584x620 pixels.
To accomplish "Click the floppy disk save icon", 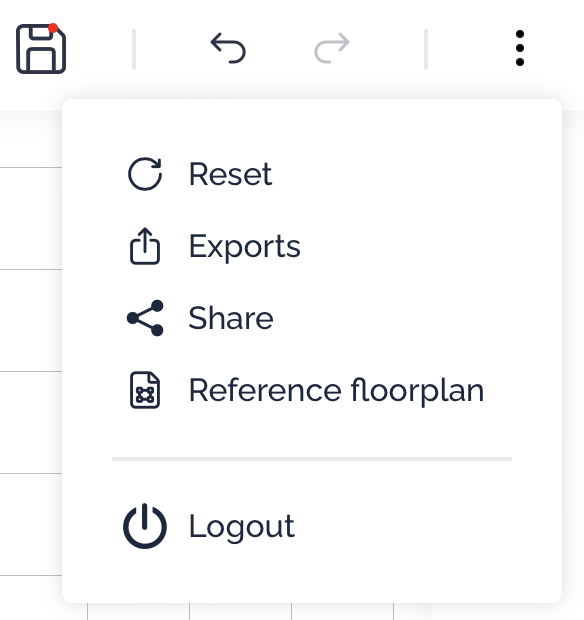I will [x=41, y=49].
